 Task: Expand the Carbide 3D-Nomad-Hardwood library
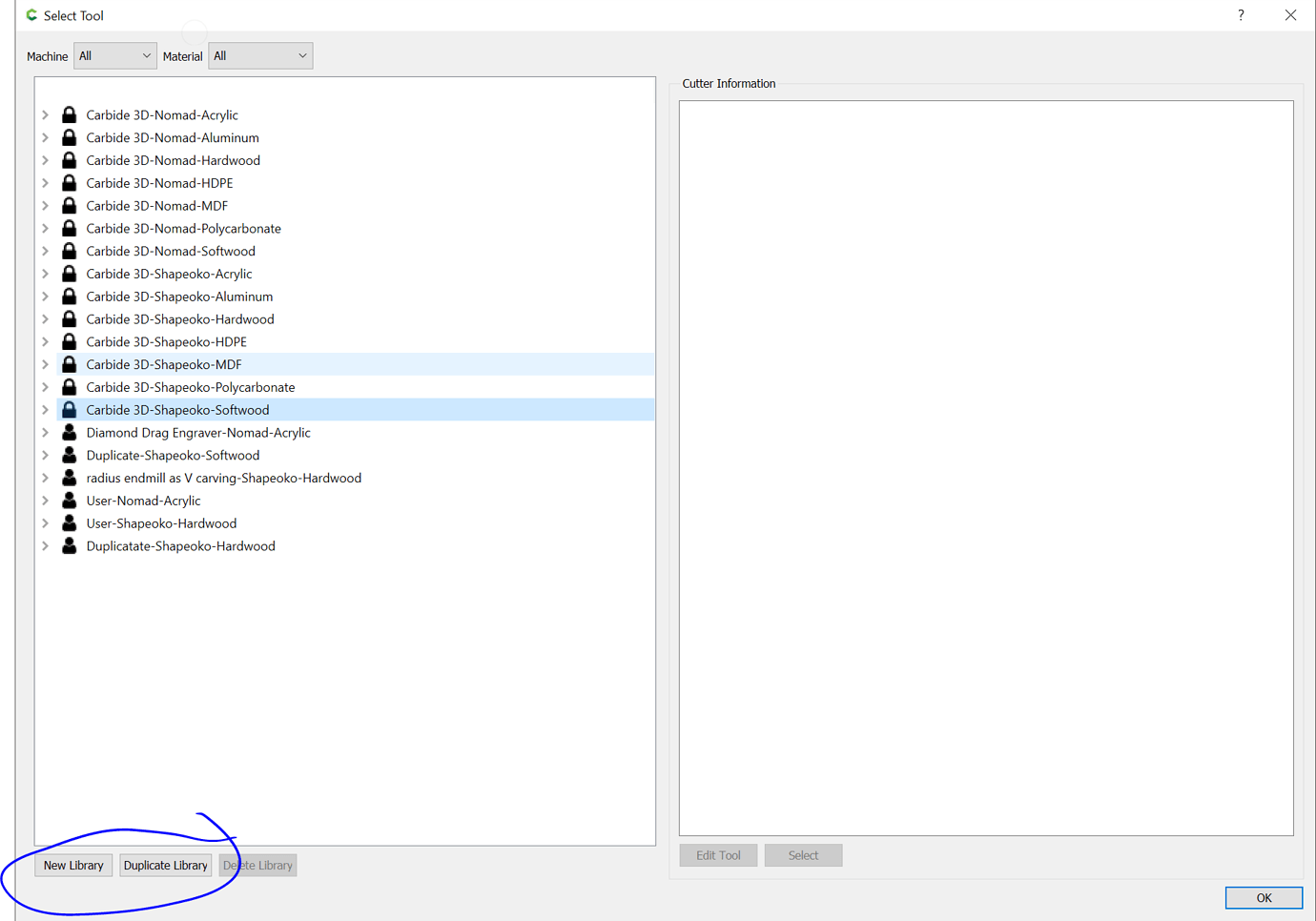45,160
